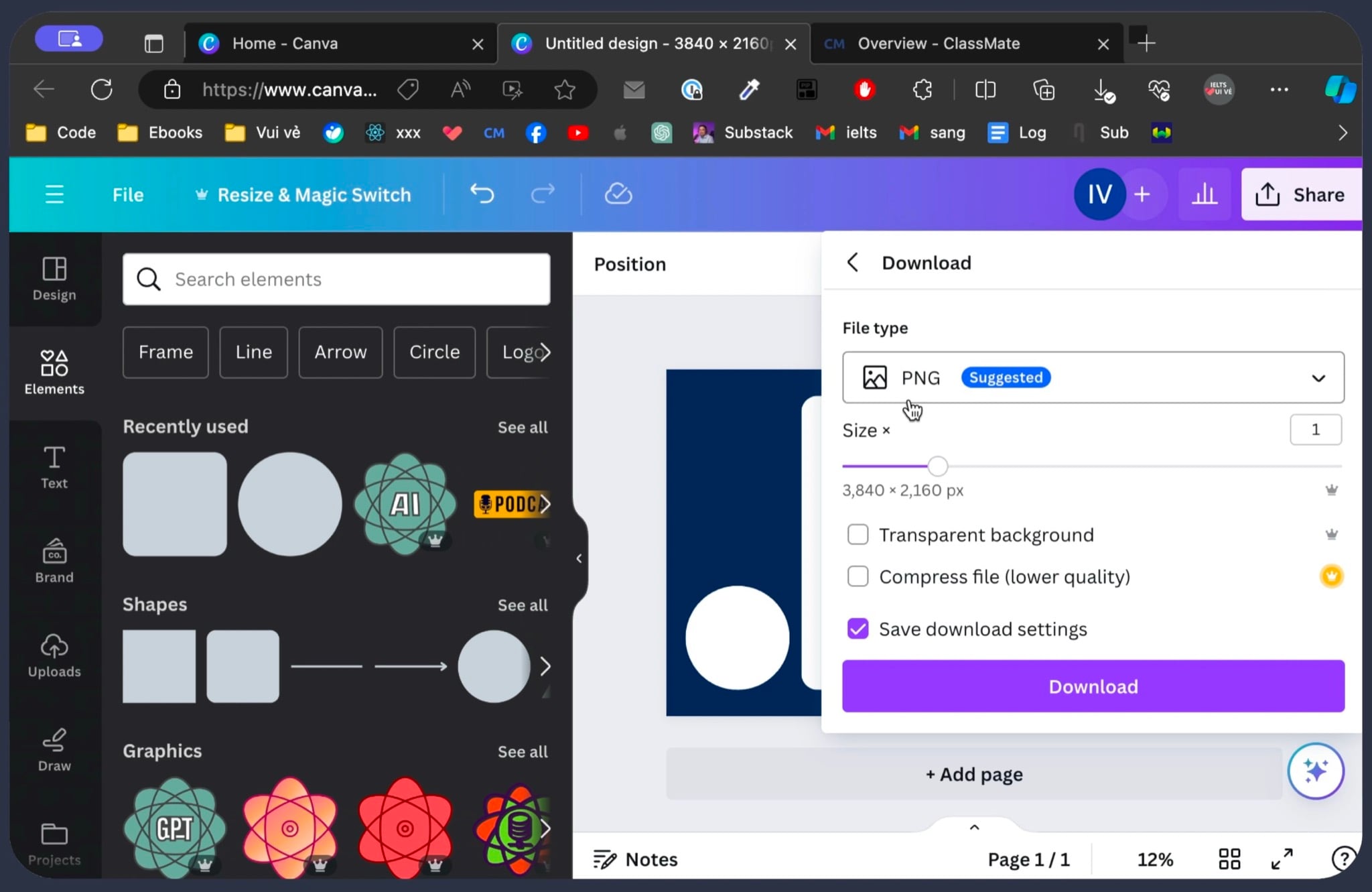This screenshot has height=892, width=1372.
Task: Select the Elements sidebar icon
Action: click(x=54, y=373)
